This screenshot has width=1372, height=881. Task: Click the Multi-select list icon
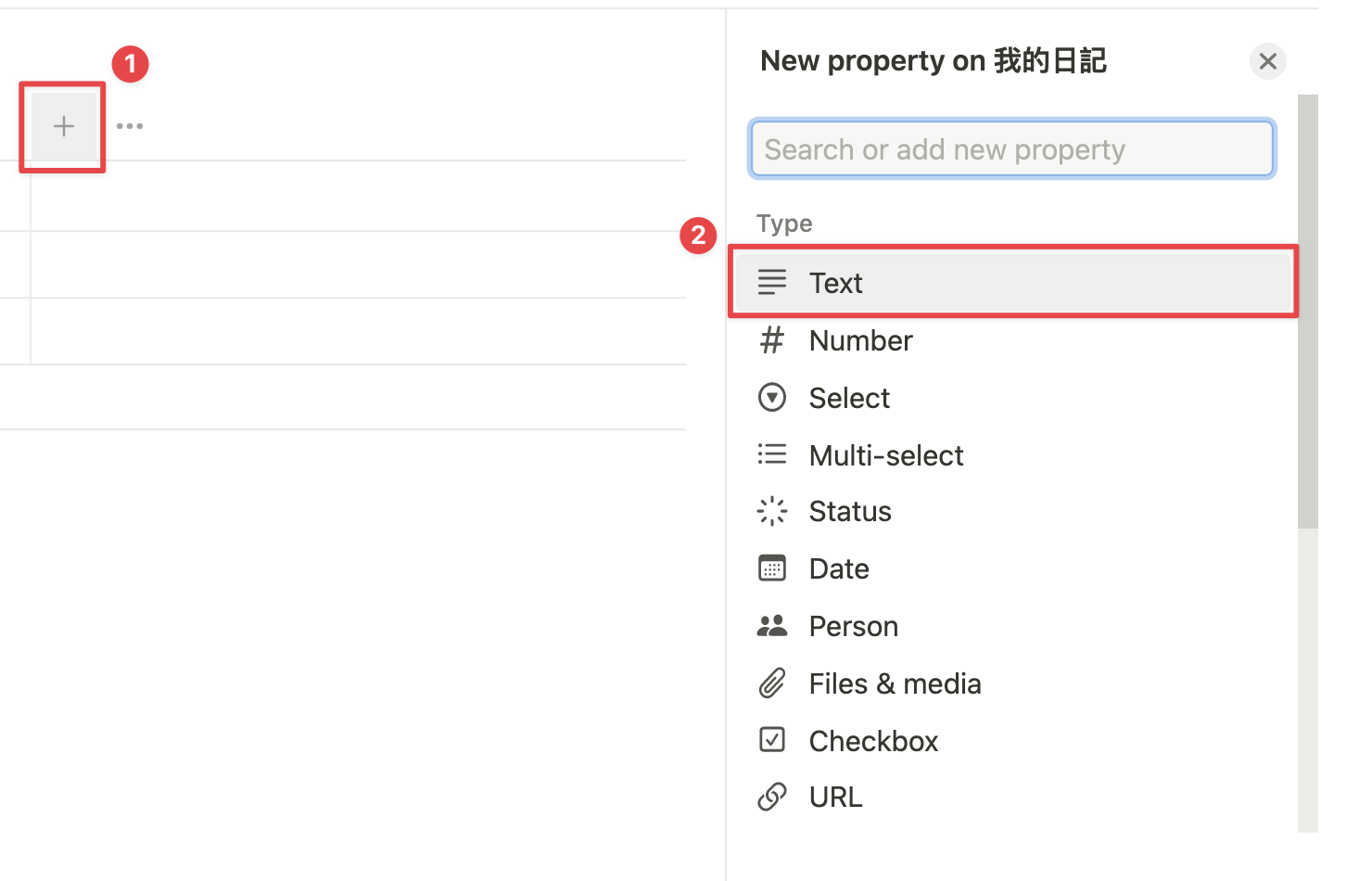[x=772, y=454]
